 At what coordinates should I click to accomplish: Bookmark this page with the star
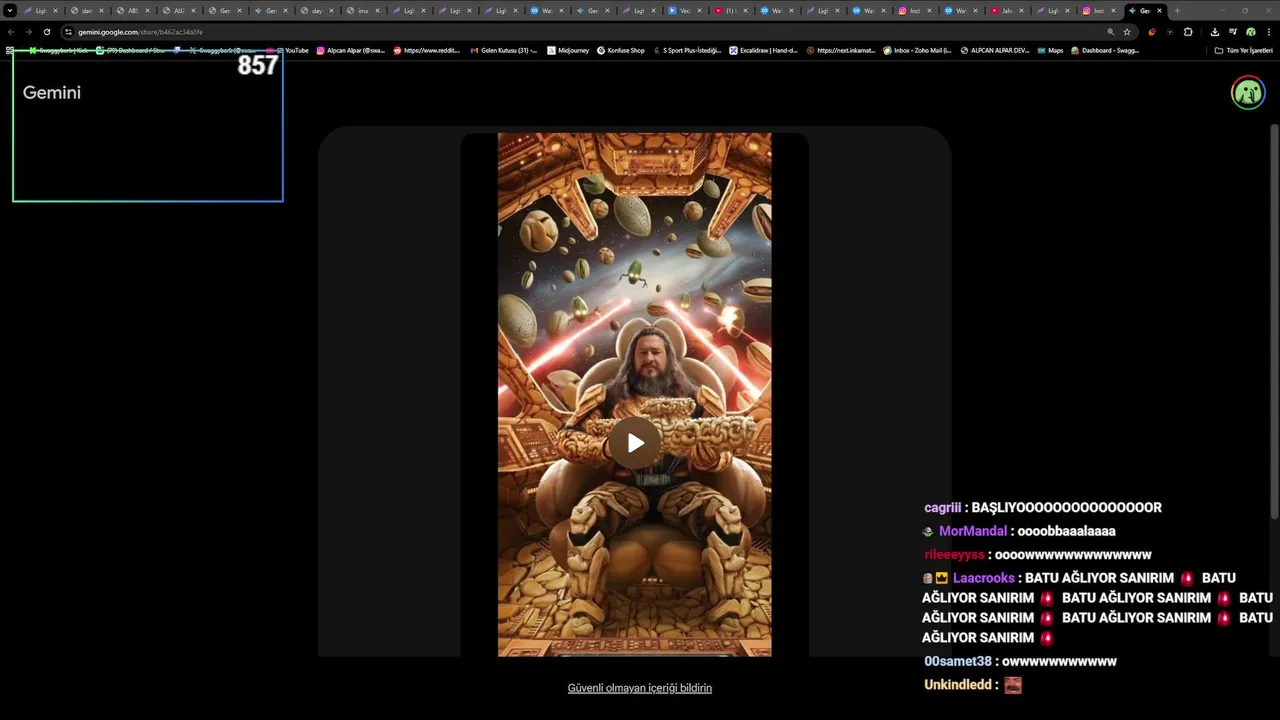pos(1127,32)
